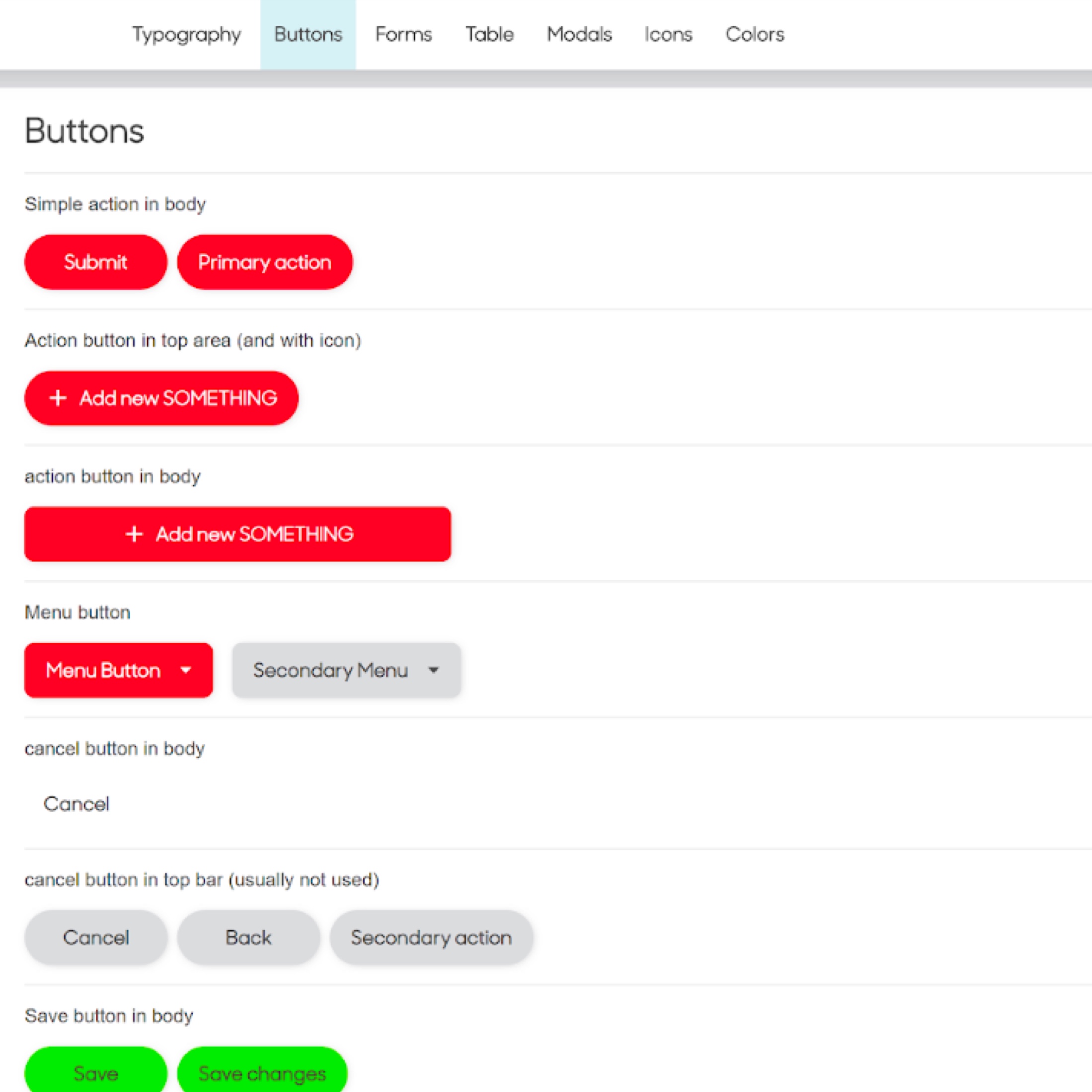Click the green Save button
Image resolution: width=1092 pixels, height=1092 pixels.
click(x=95, y=1072)
